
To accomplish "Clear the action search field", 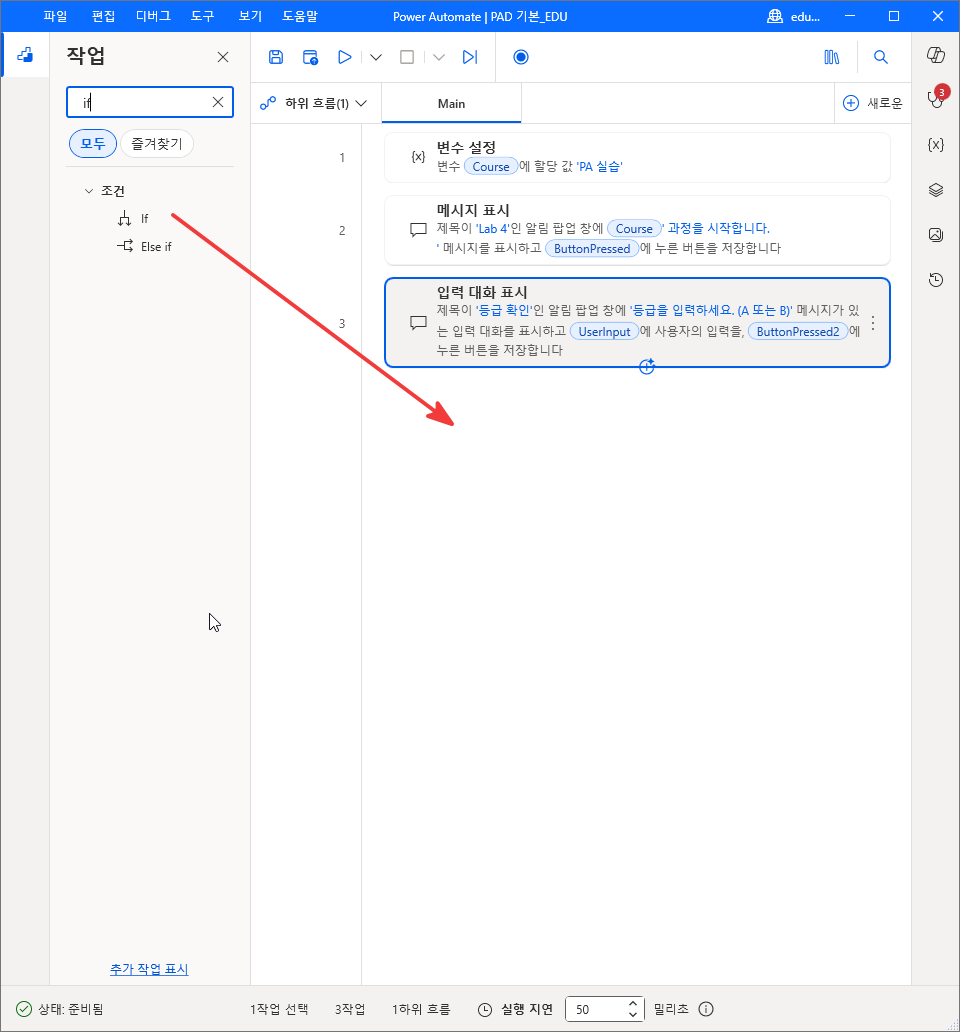I will [218, 102].
